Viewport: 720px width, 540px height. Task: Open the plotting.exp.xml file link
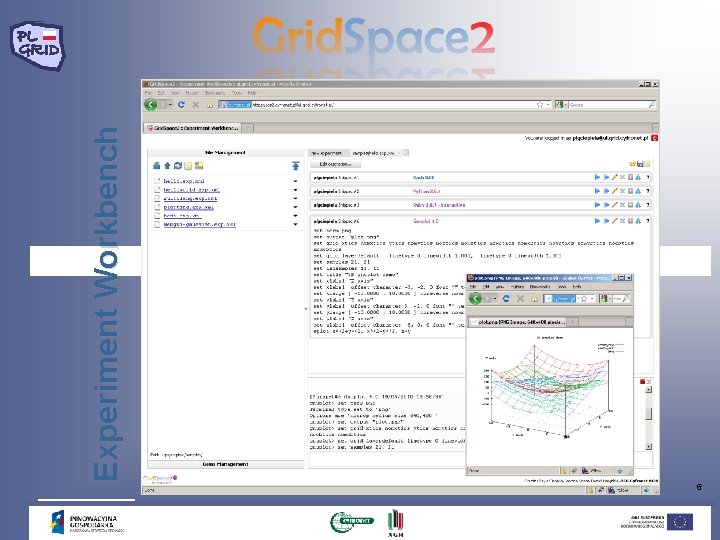pos(189,208)
